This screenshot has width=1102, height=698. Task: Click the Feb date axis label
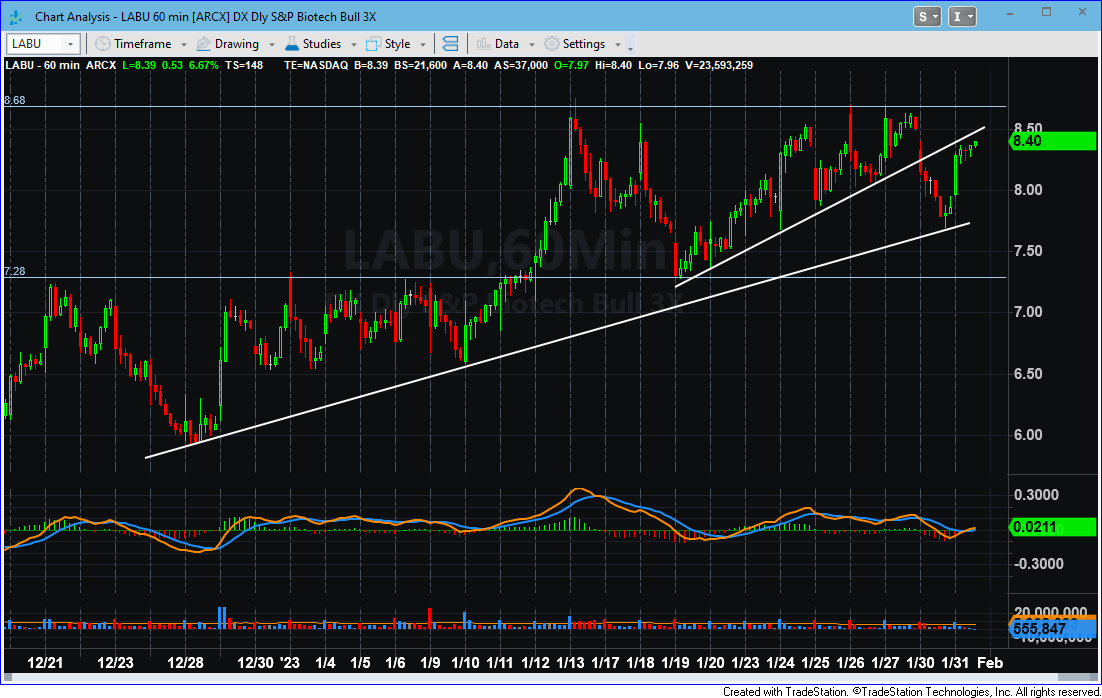pyautogui.click(x=990, y=662)
